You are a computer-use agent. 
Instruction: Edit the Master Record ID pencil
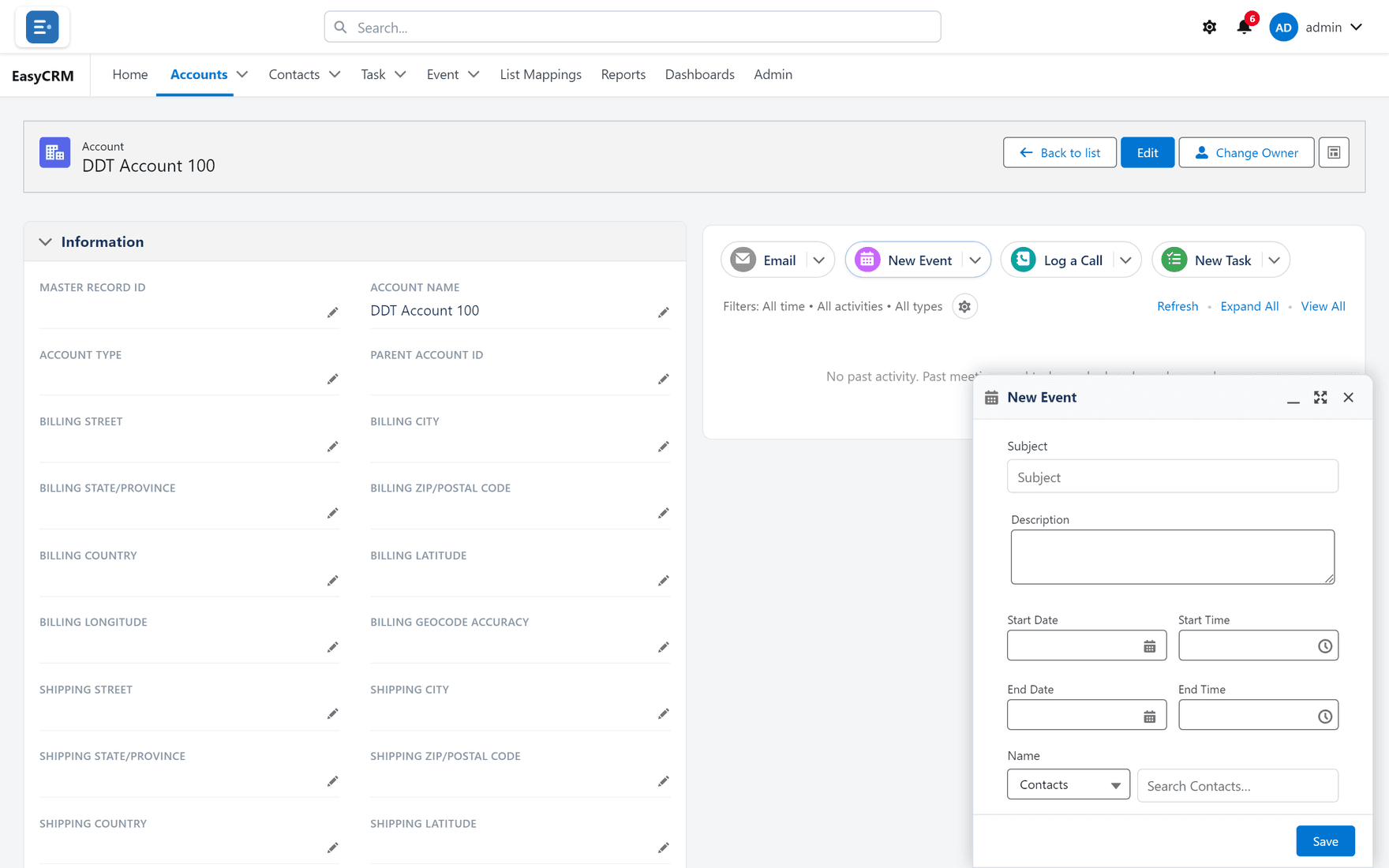[333, 312]
